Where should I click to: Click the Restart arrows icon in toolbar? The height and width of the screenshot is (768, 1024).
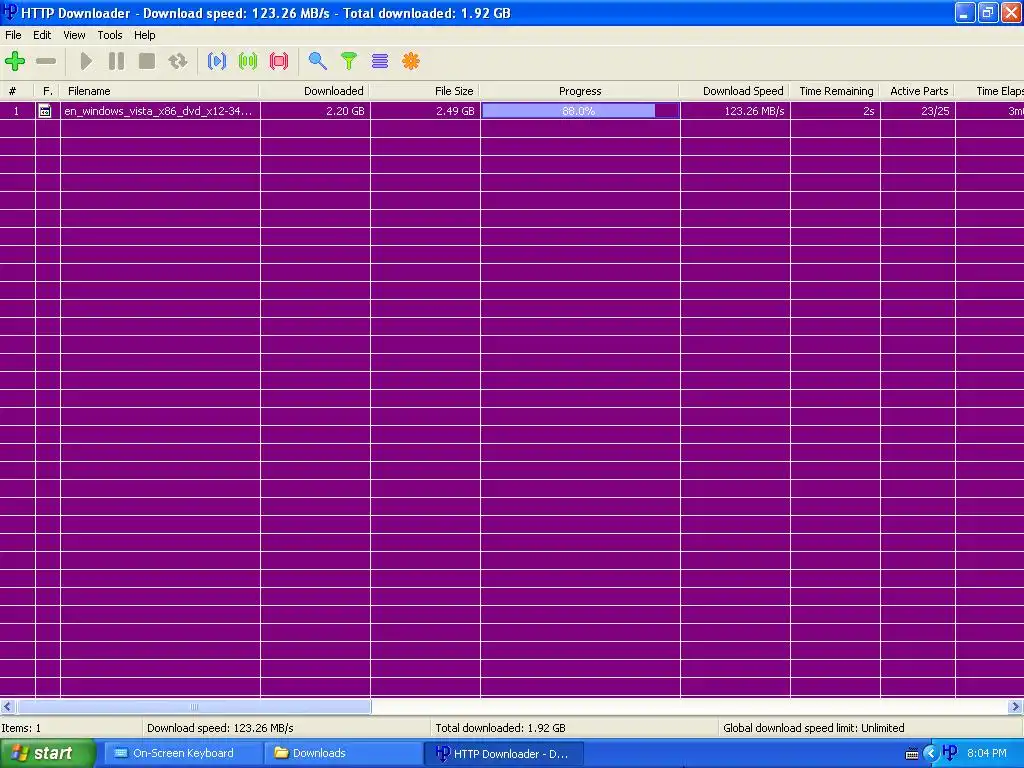178,61
